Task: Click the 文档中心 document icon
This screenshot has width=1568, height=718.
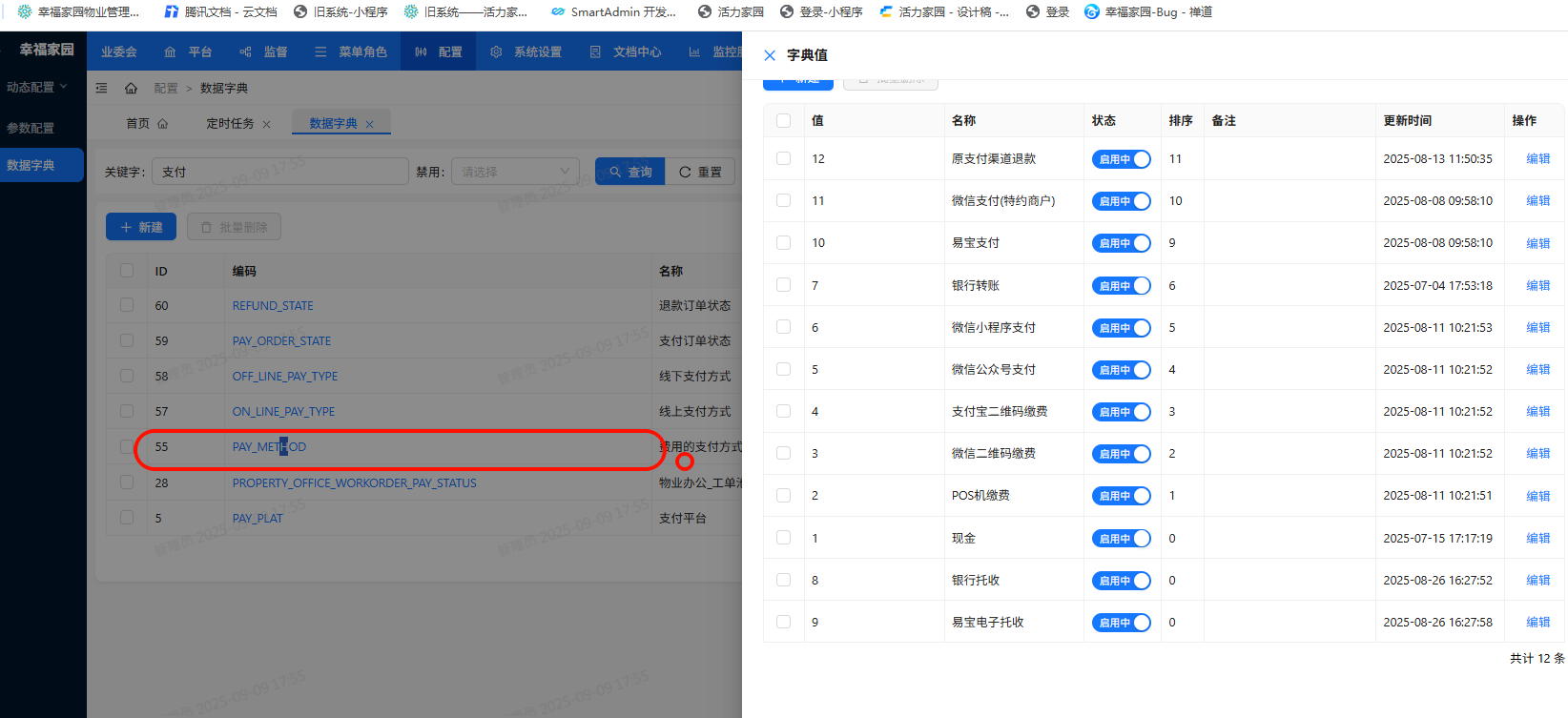Action: (x=595, y=51)
